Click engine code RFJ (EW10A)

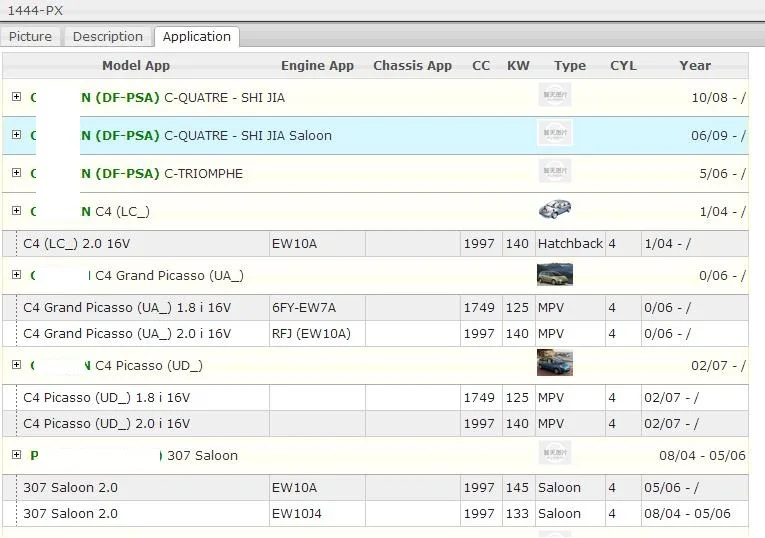click(x=311, y=334)
